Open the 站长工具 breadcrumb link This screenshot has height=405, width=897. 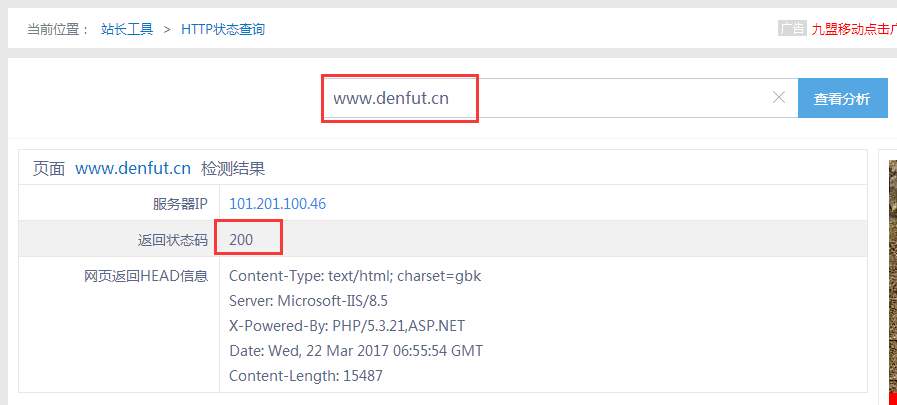tap(127, 29)
